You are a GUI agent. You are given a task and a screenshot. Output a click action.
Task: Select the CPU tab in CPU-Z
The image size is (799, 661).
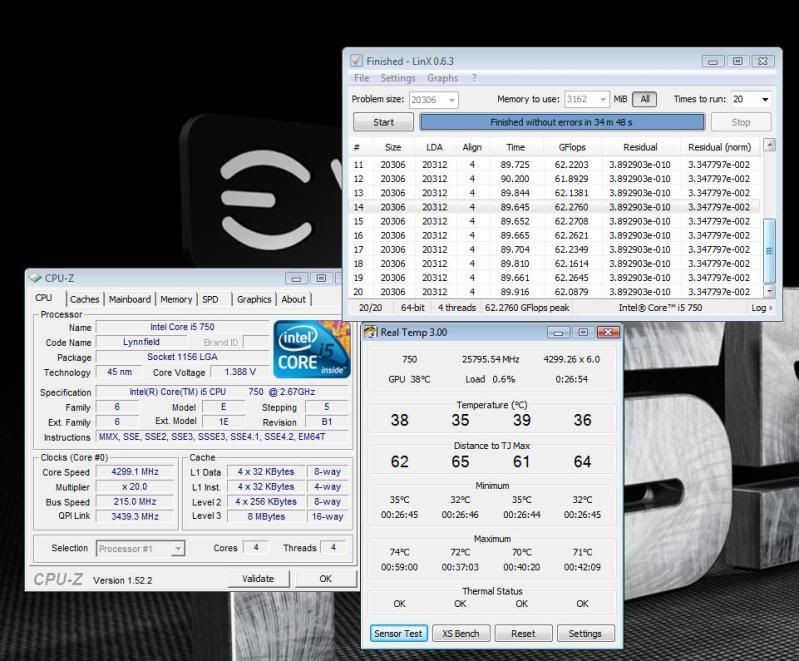click(44, 298)
